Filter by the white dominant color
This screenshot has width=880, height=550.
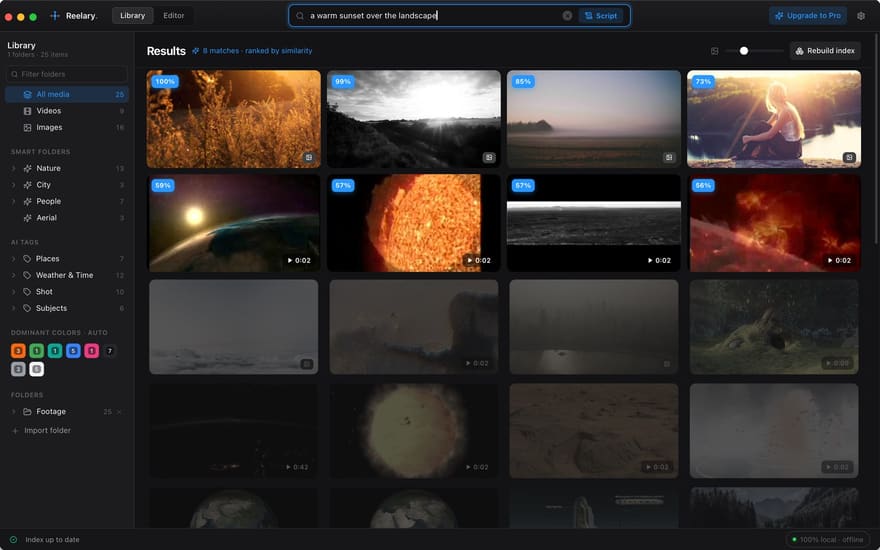[36, 369]
